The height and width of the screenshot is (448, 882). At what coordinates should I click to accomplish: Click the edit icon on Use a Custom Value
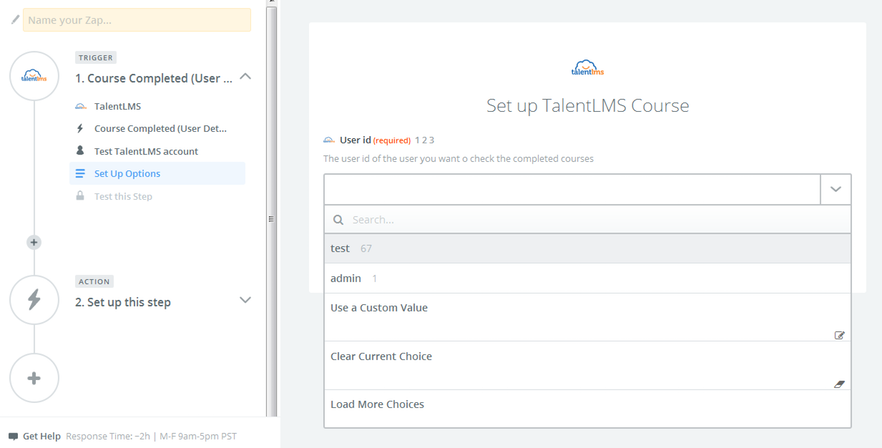coord(839,335)
